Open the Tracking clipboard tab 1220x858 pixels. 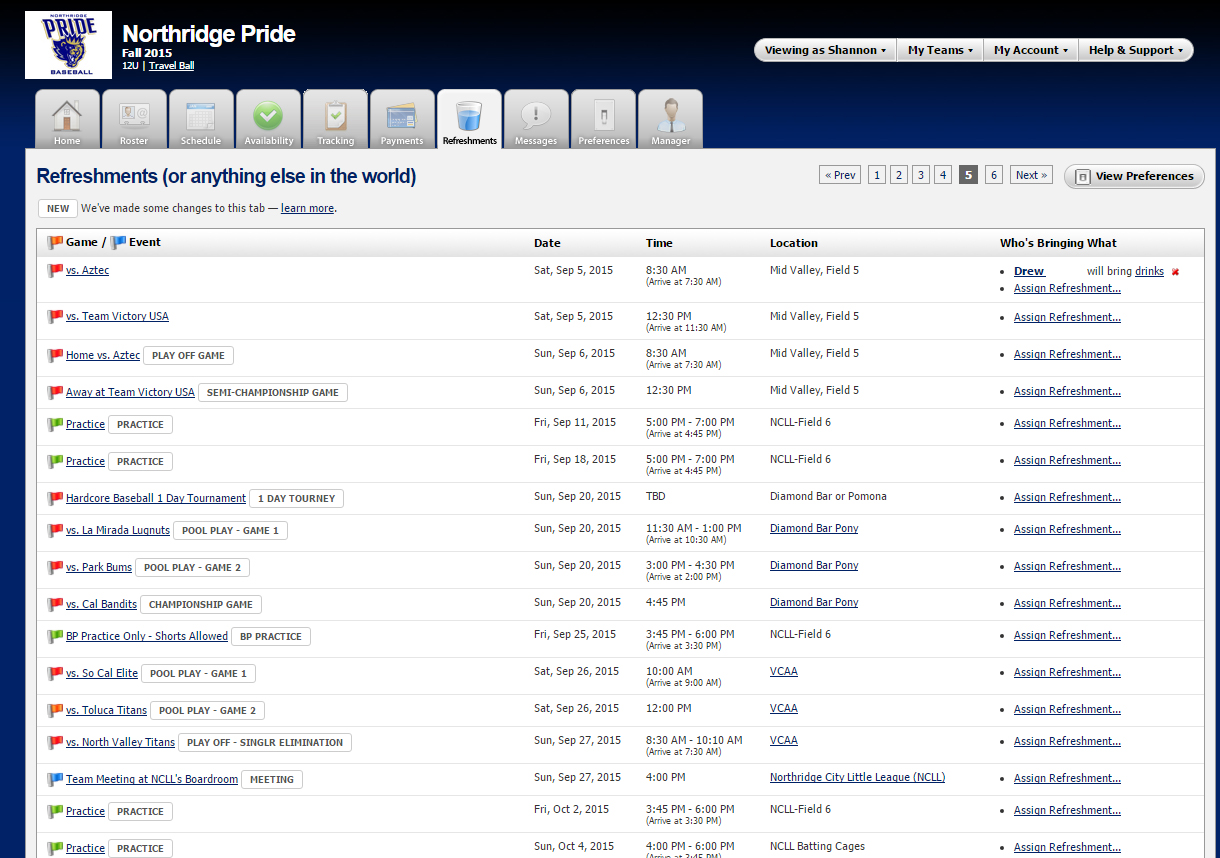click(335, 119)
